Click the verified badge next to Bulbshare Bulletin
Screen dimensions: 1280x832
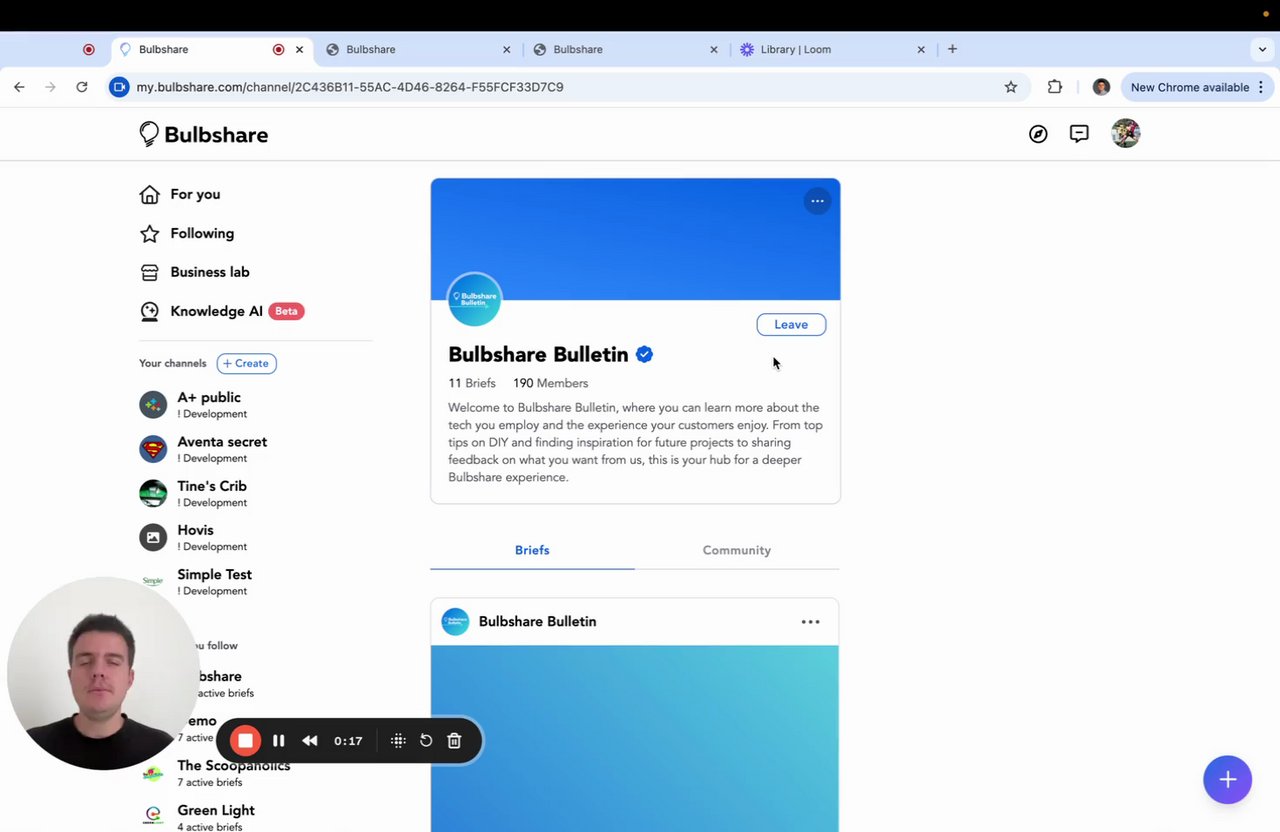click(644, 354)
